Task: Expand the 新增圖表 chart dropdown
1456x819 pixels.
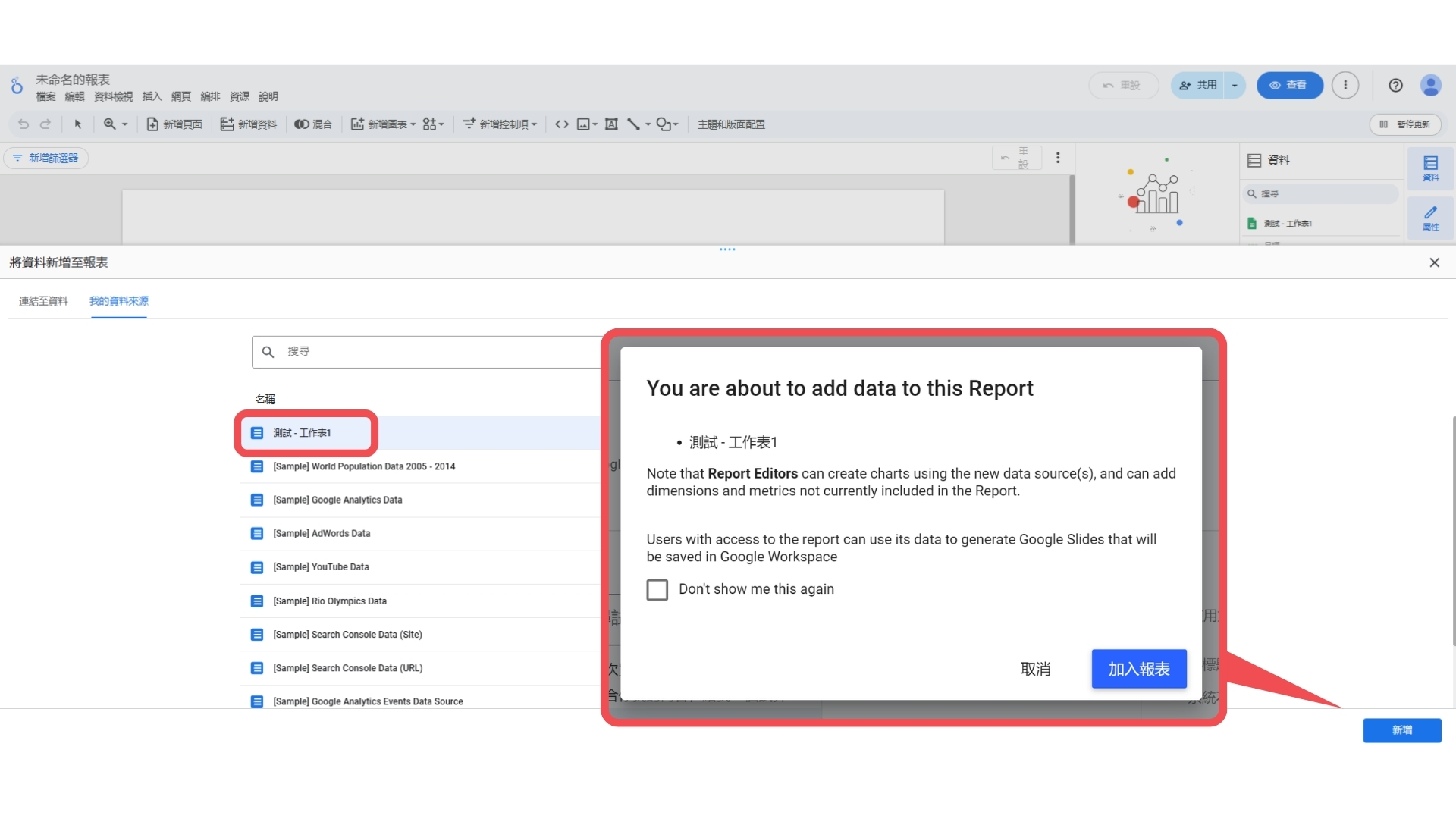Action: point(413,124)
